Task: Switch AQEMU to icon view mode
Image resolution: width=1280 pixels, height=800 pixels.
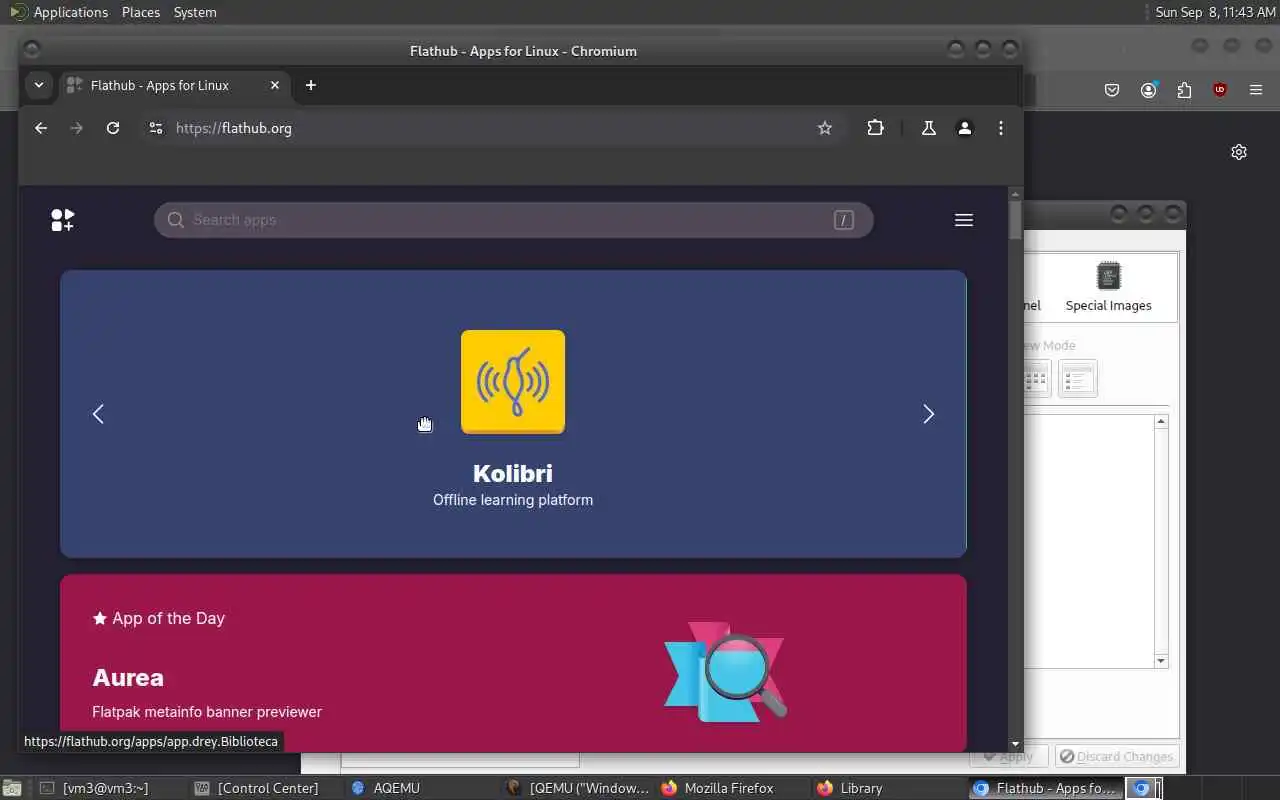Action: 1036,379
